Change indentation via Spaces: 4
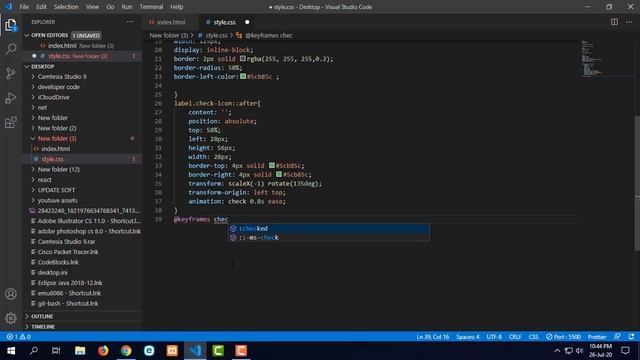The width and height of the screenshot is (640, 360). [468, 337]
